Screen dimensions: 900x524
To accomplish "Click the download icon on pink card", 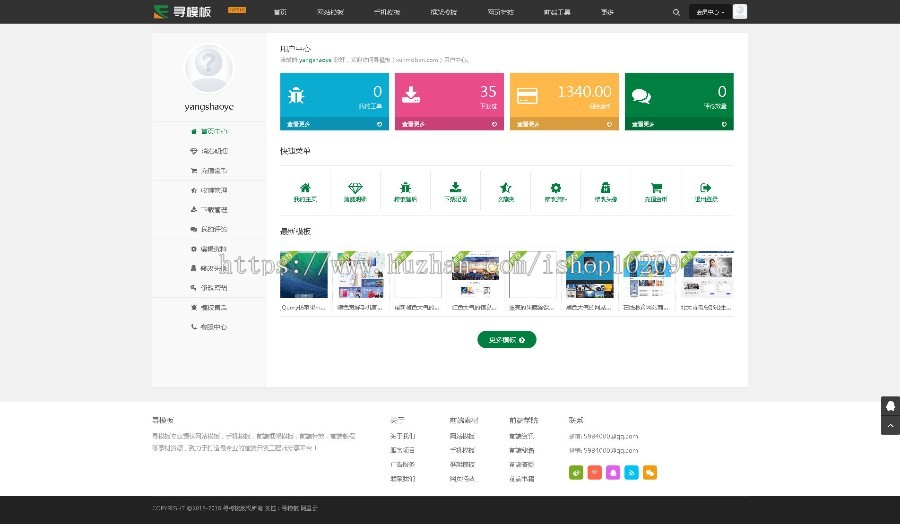I will click(x=411, y=95).
